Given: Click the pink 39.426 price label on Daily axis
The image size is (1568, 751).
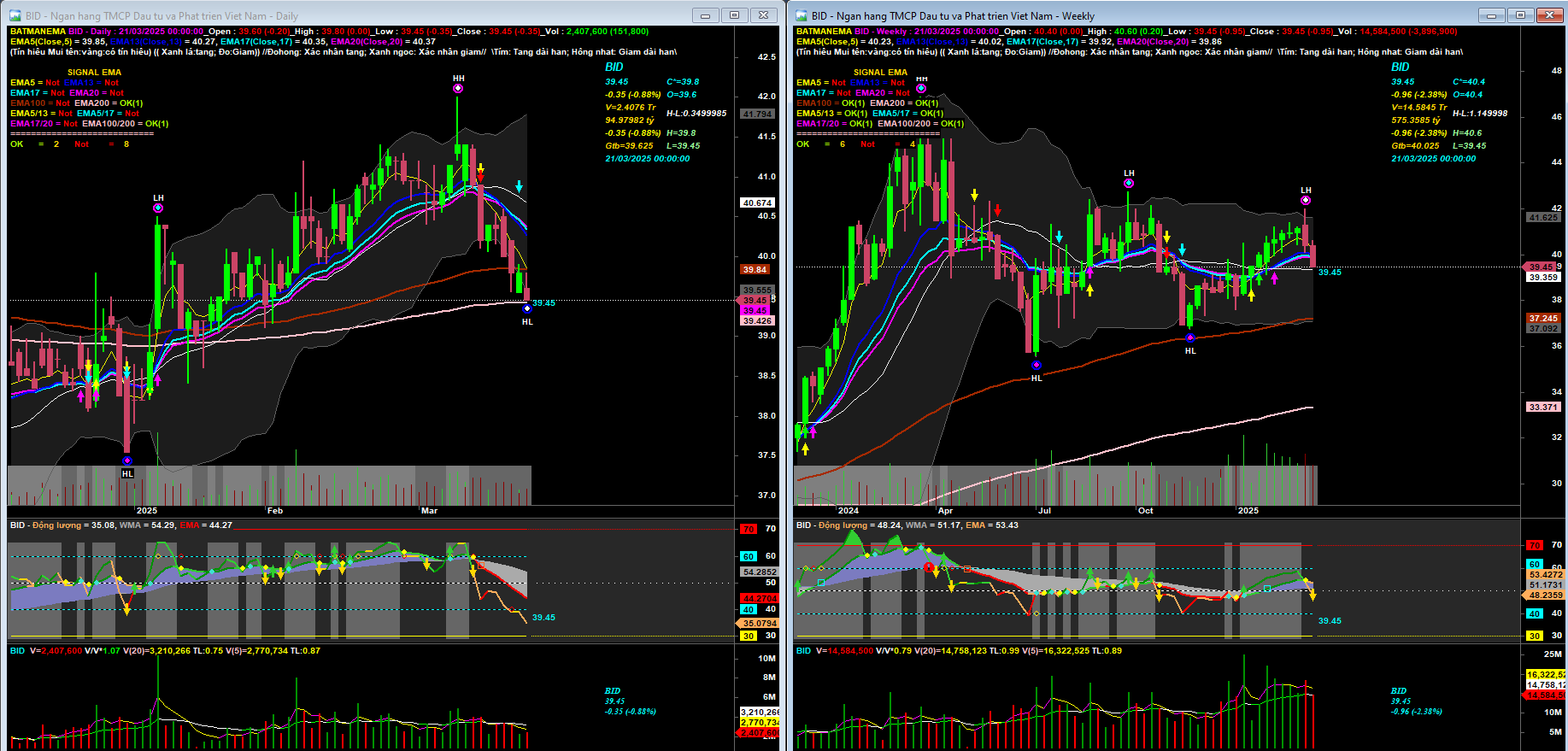Looking at the screenshot, I should point(757,321).
